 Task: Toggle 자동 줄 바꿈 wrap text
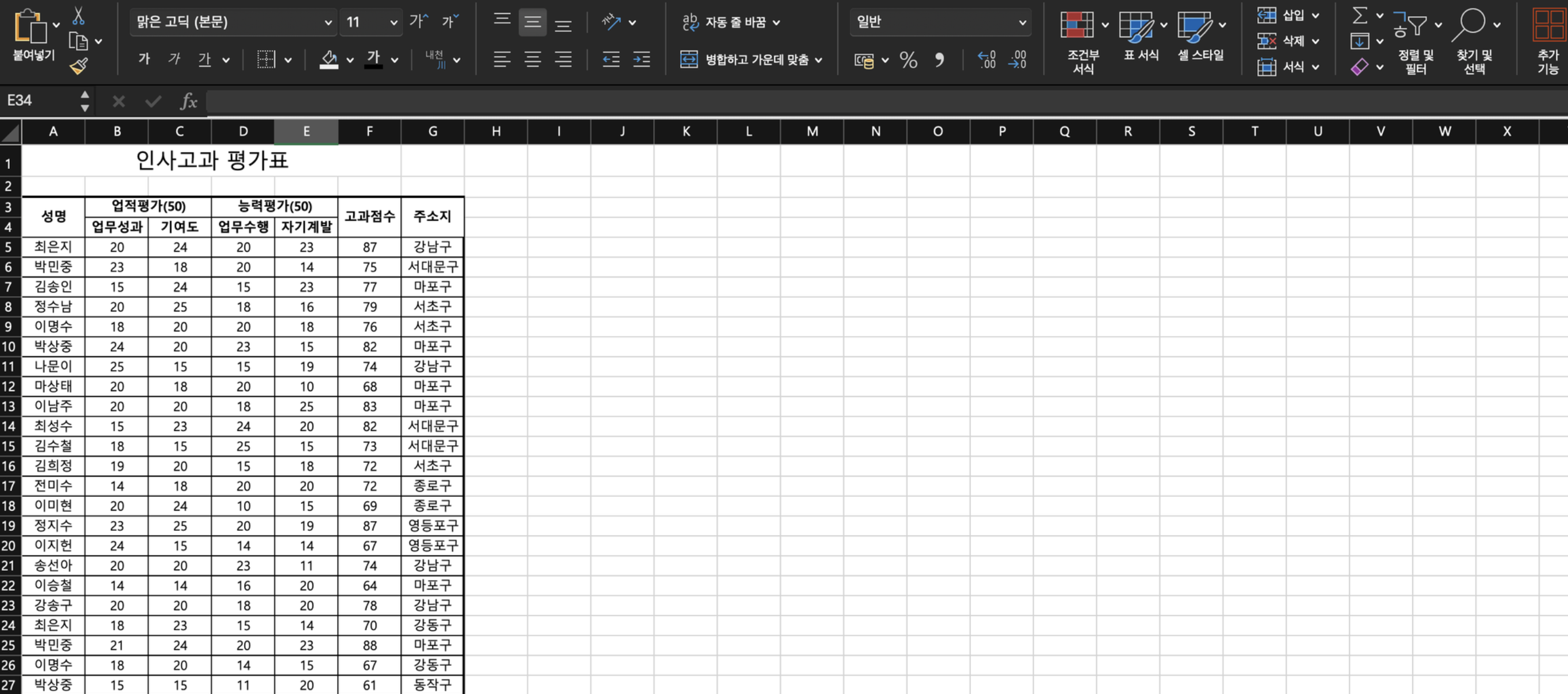(x=731, y=22)
